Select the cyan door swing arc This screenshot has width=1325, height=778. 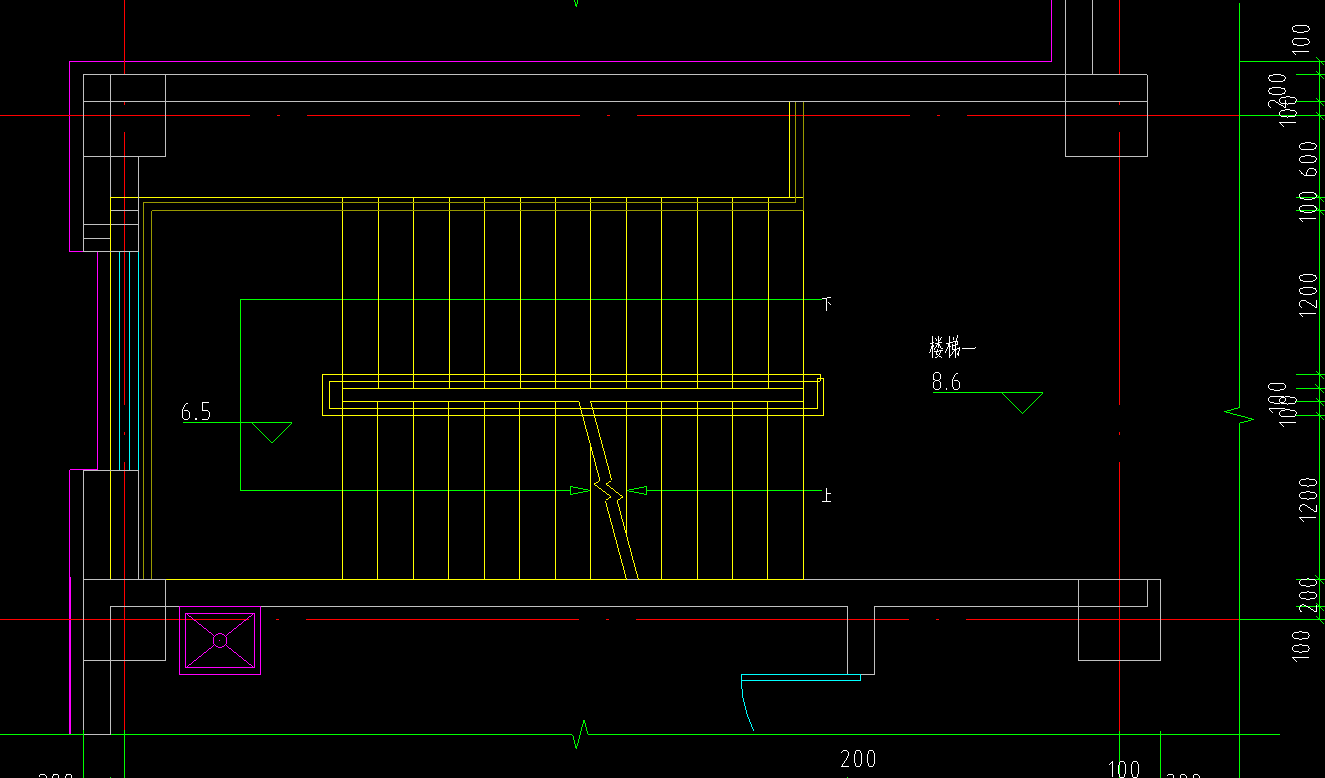pos(746,707)
